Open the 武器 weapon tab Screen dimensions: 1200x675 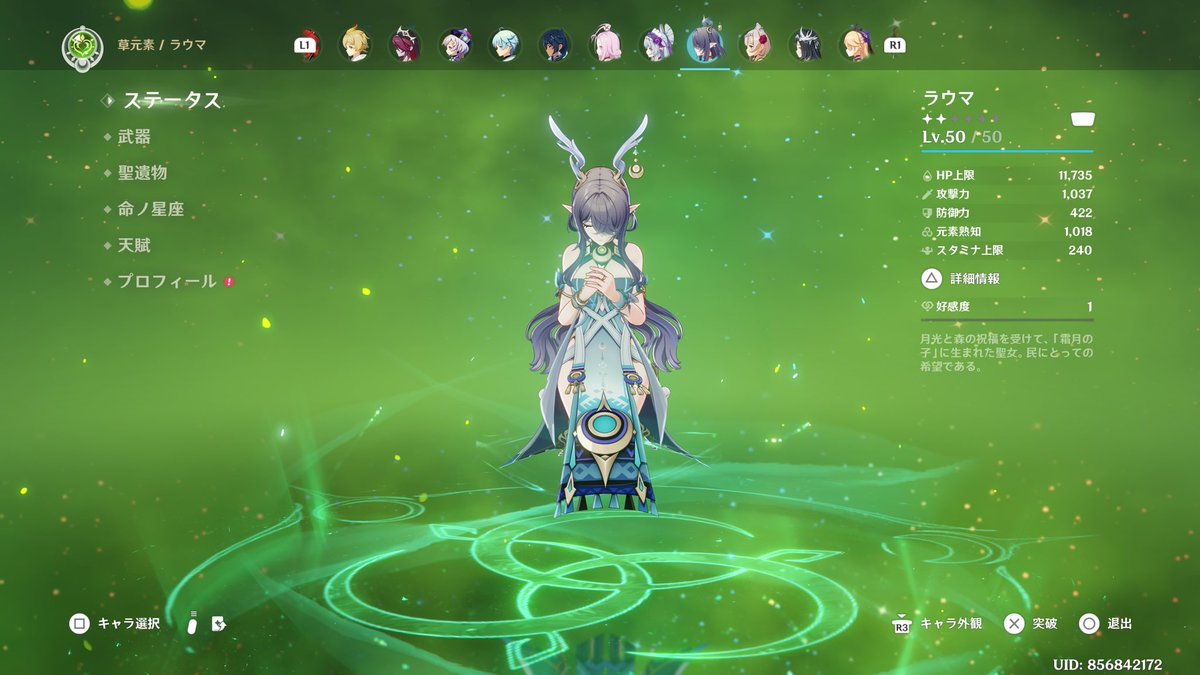(134, 137)
